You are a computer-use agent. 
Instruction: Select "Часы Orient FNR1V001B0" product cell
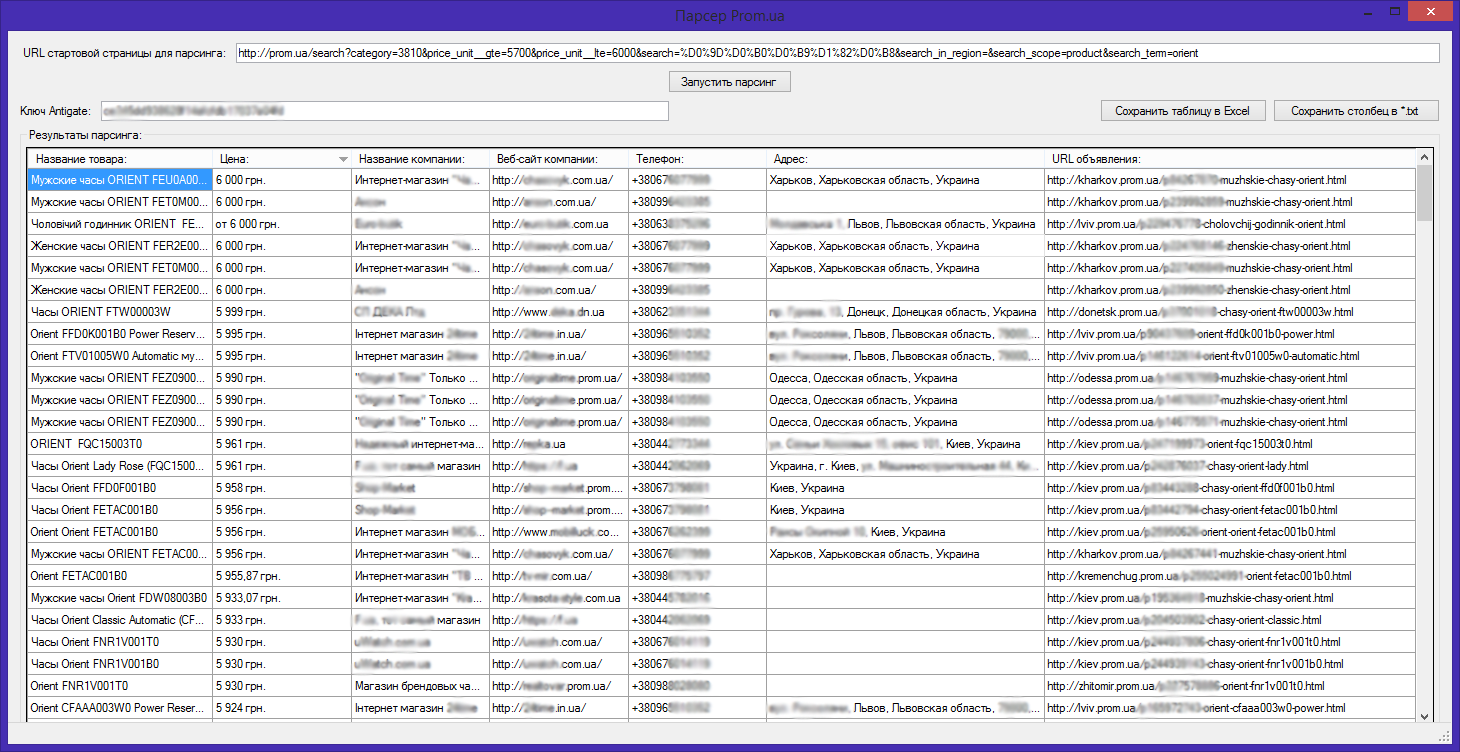coord(120,664)
